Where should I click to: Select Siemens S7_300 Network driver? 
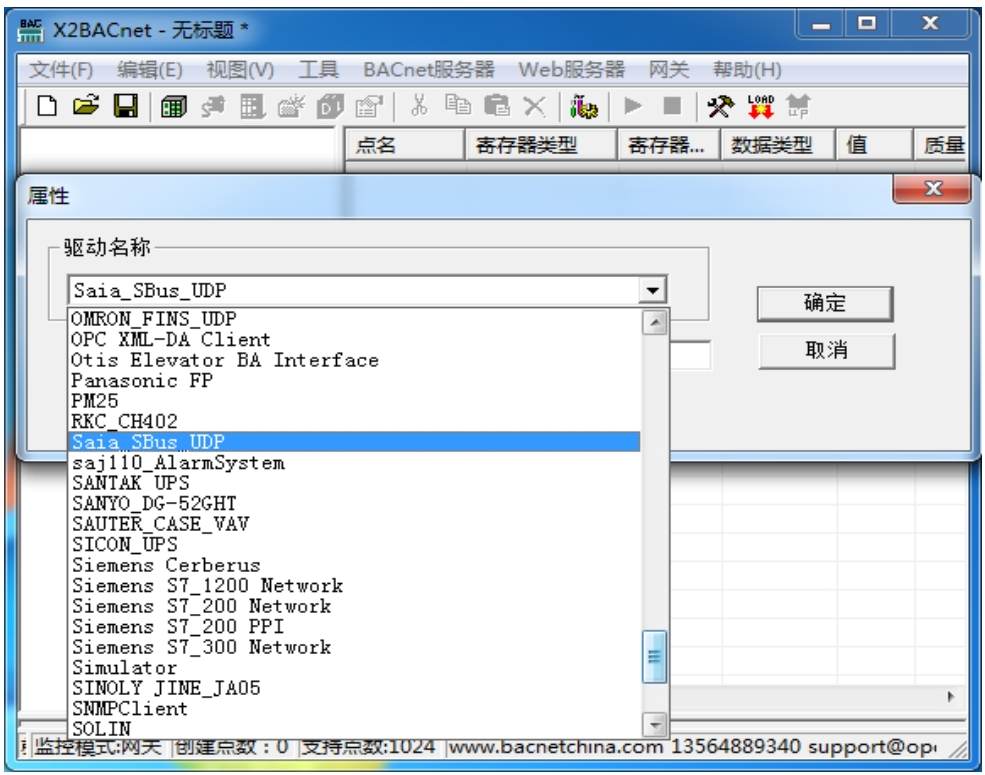[354, 647]
